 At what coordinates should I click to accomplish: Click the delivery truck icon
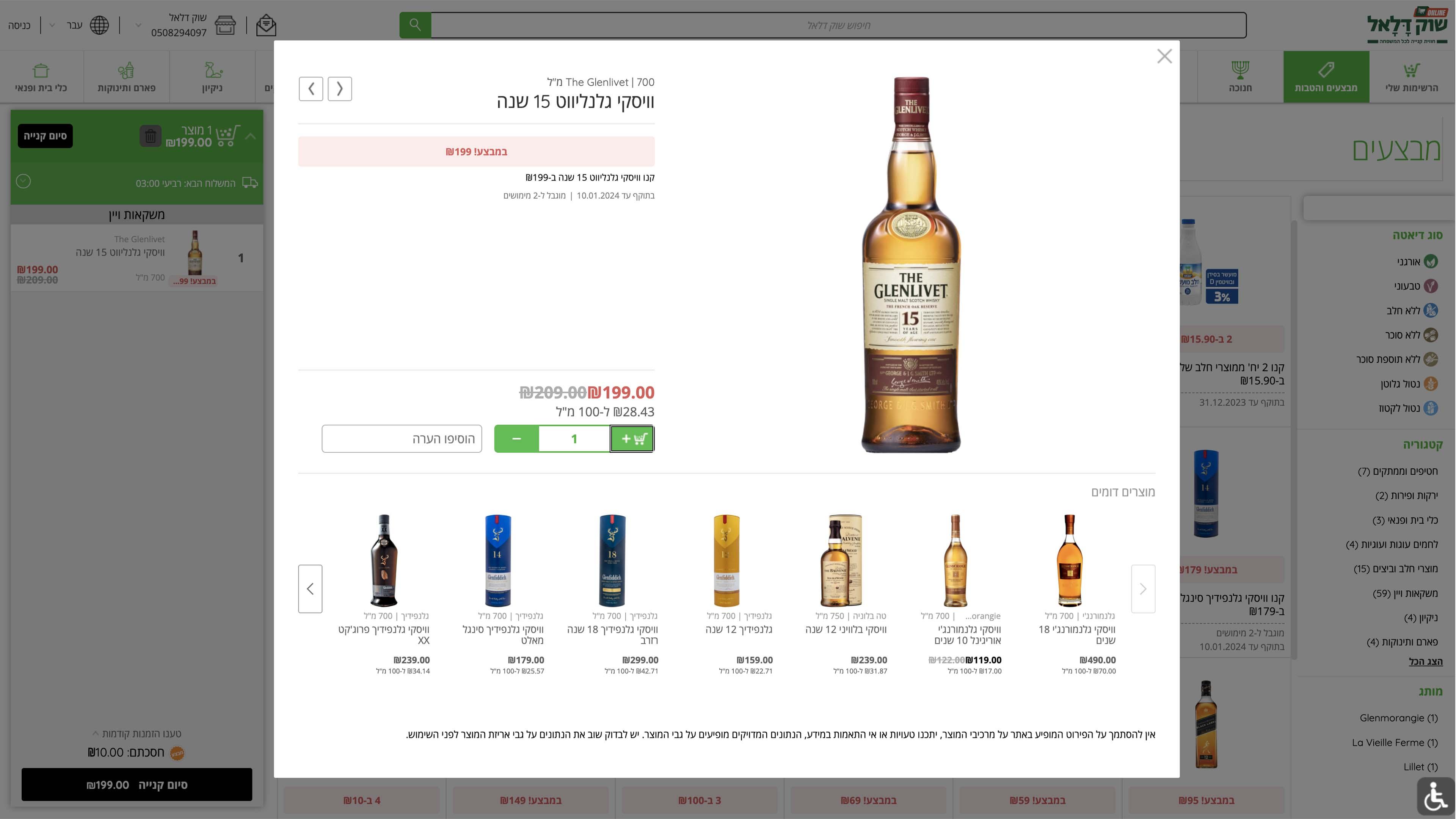pos(250,182)
